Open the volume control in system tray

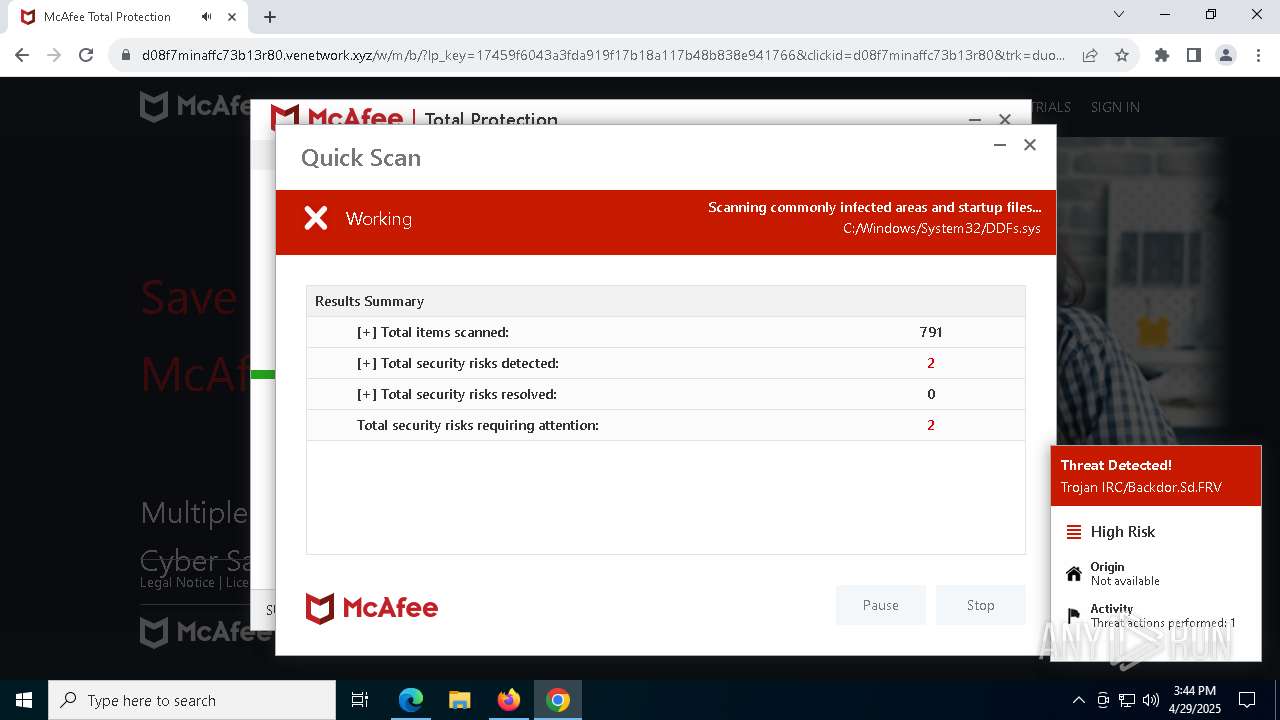(x=1150, y=700)
